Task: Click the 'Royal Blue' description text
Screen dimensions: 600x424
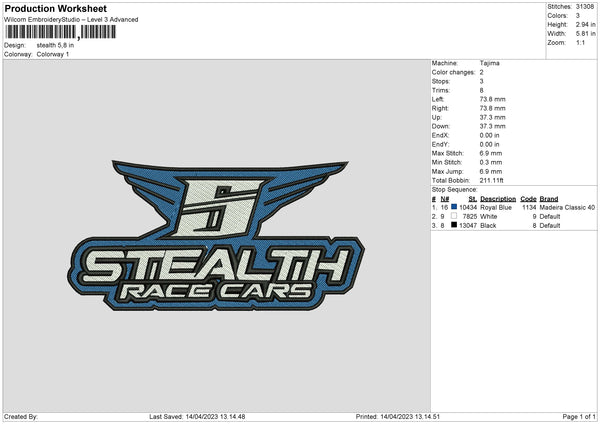Action: [x=496, y=207]
